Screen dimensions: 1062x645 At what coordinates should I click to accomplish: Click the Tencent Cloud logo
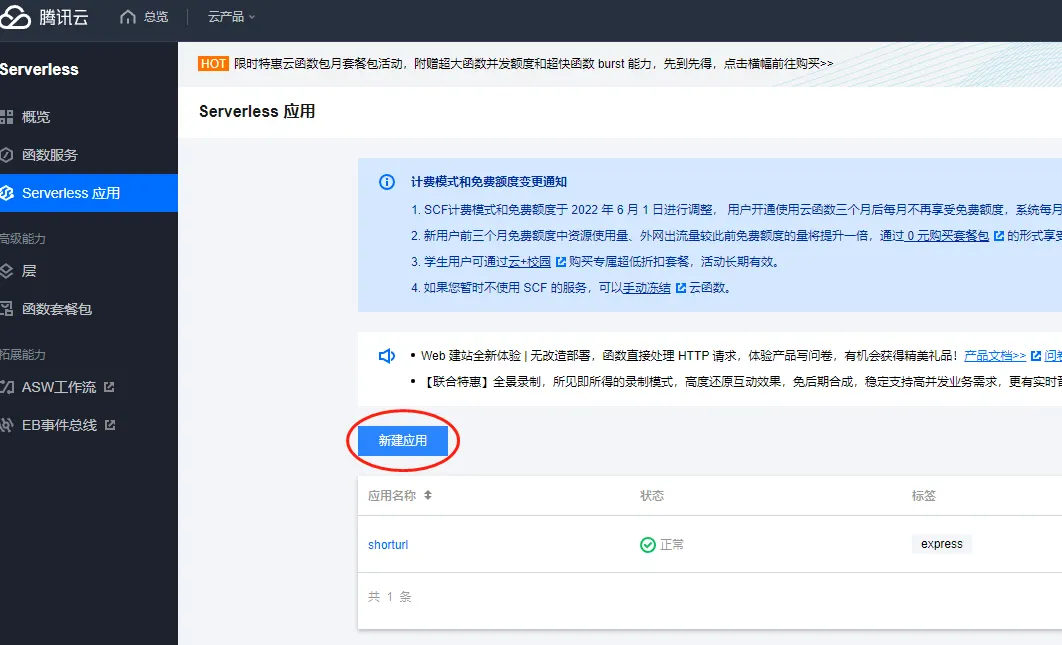coord(44,17)
